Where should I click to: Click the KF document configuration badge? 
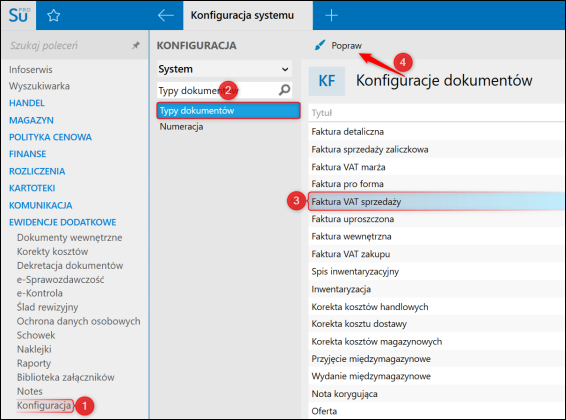coord(327,81)
